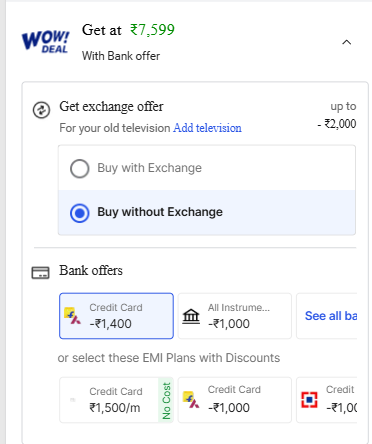Click the green No Cost badge
This screenshot has width=372, height=444.
[x=166, y=400]
